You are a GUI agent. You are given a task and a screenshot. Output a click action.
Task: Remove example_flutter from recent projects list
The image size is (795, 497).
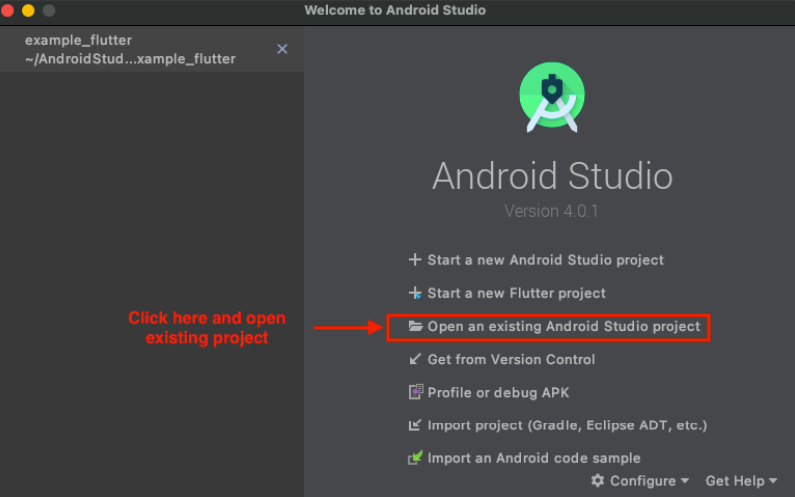[x=282, y=49]
